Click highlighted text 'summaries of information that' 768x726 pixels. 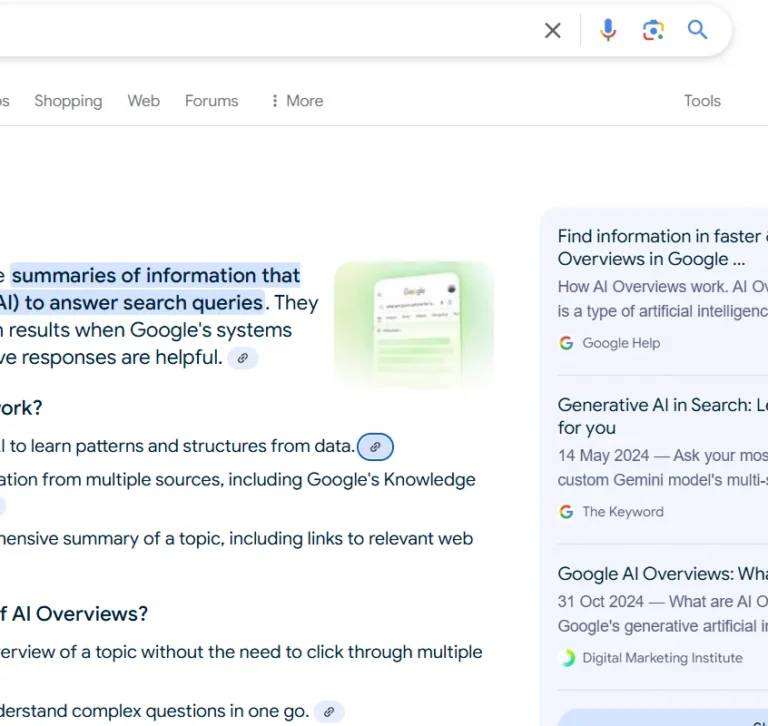(156, 275)
